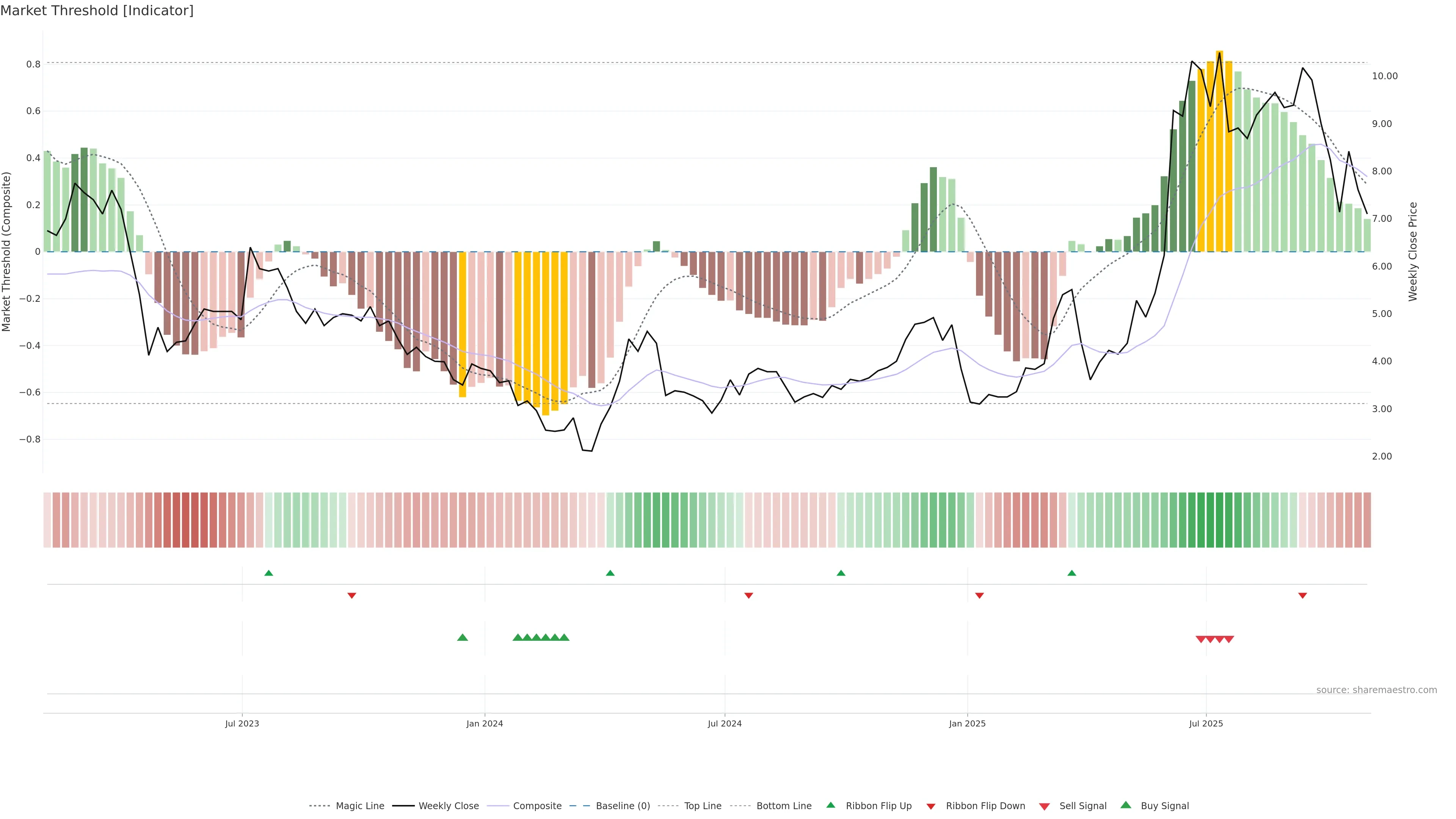
Task: Click the Jul 2025 x-axis label
Action: tap(1206, 723)
